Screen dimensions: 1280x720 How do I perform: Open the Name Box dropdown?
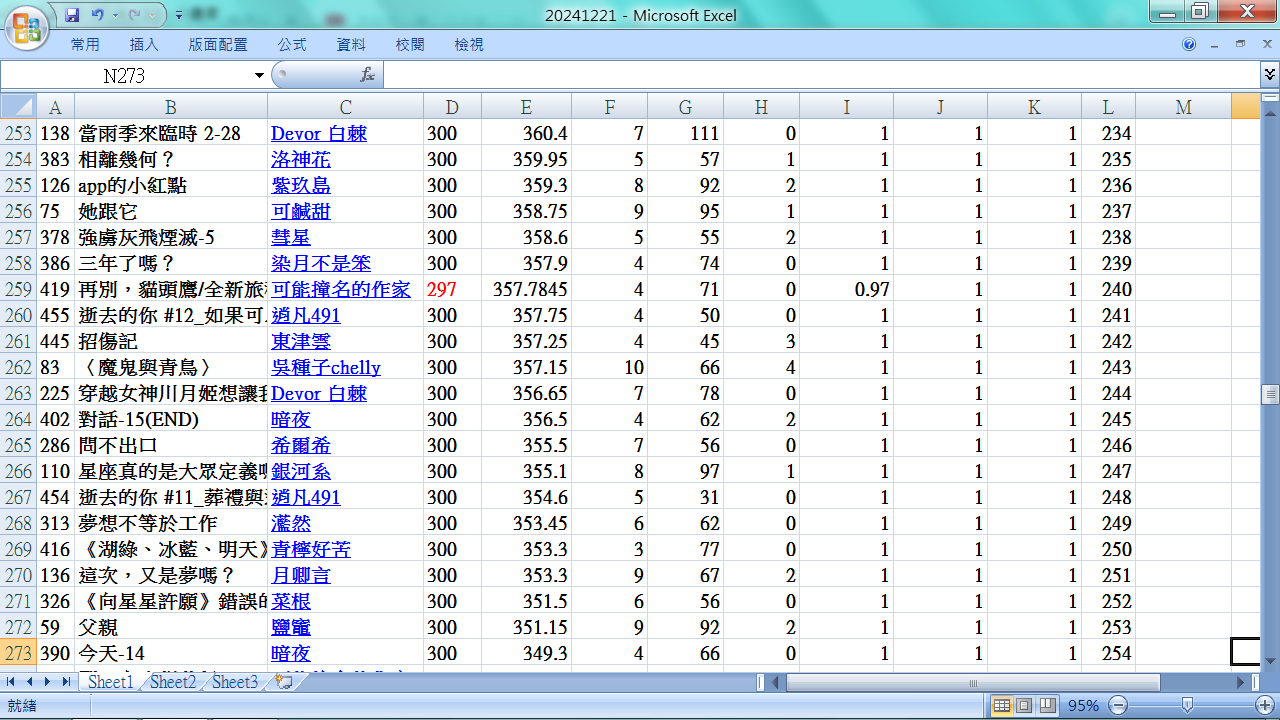pos(259,75)
